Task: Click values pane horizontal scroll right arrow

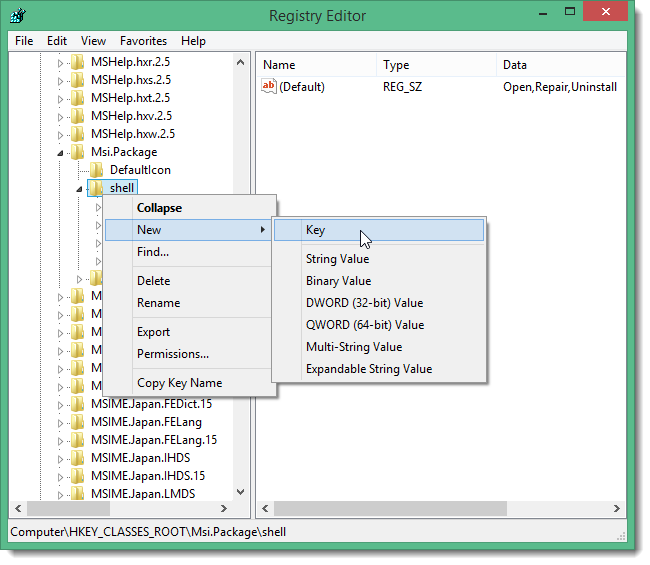Action: tap(617, 508)
